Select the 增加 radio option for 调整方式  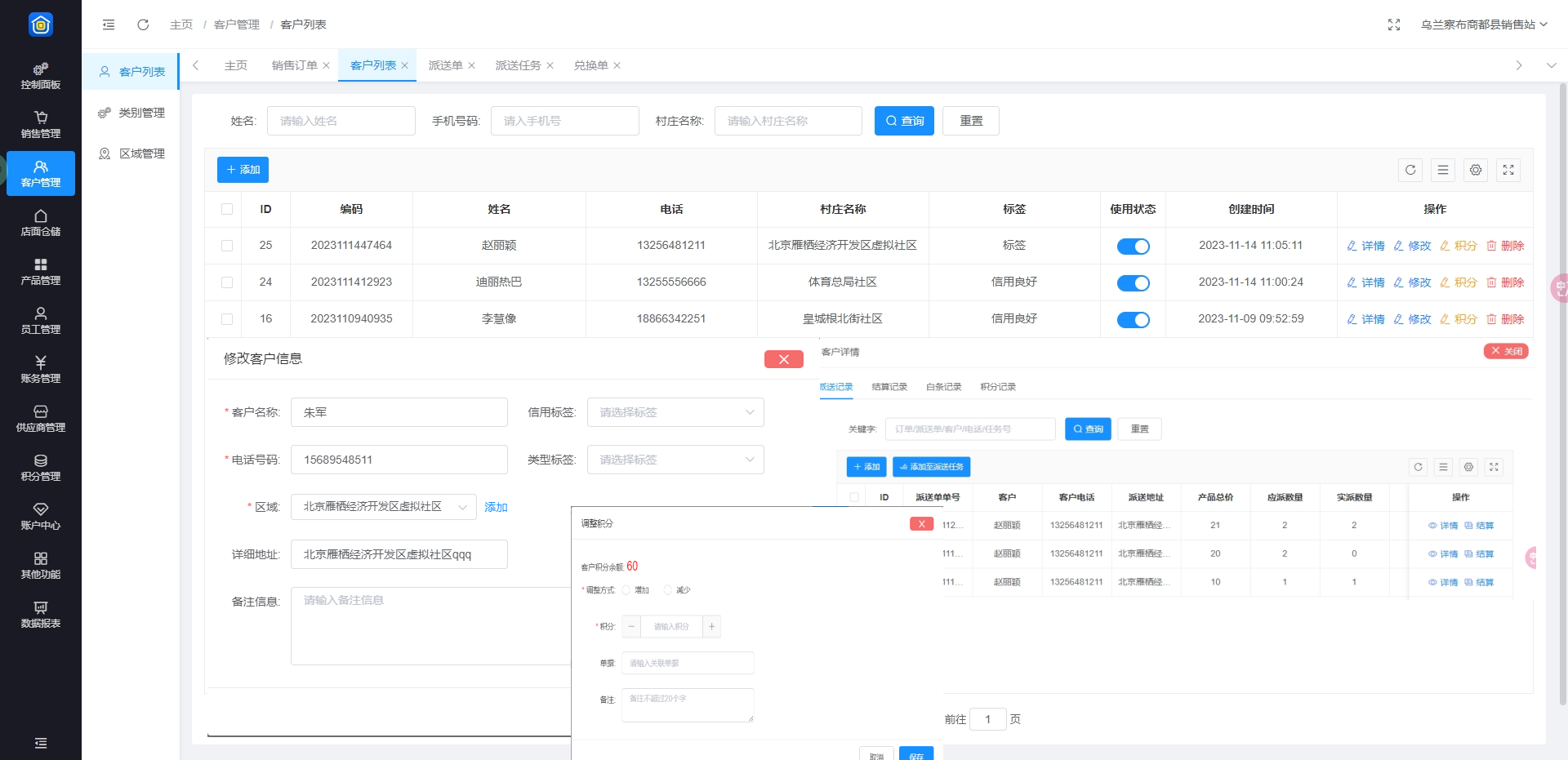coord(626,590)
